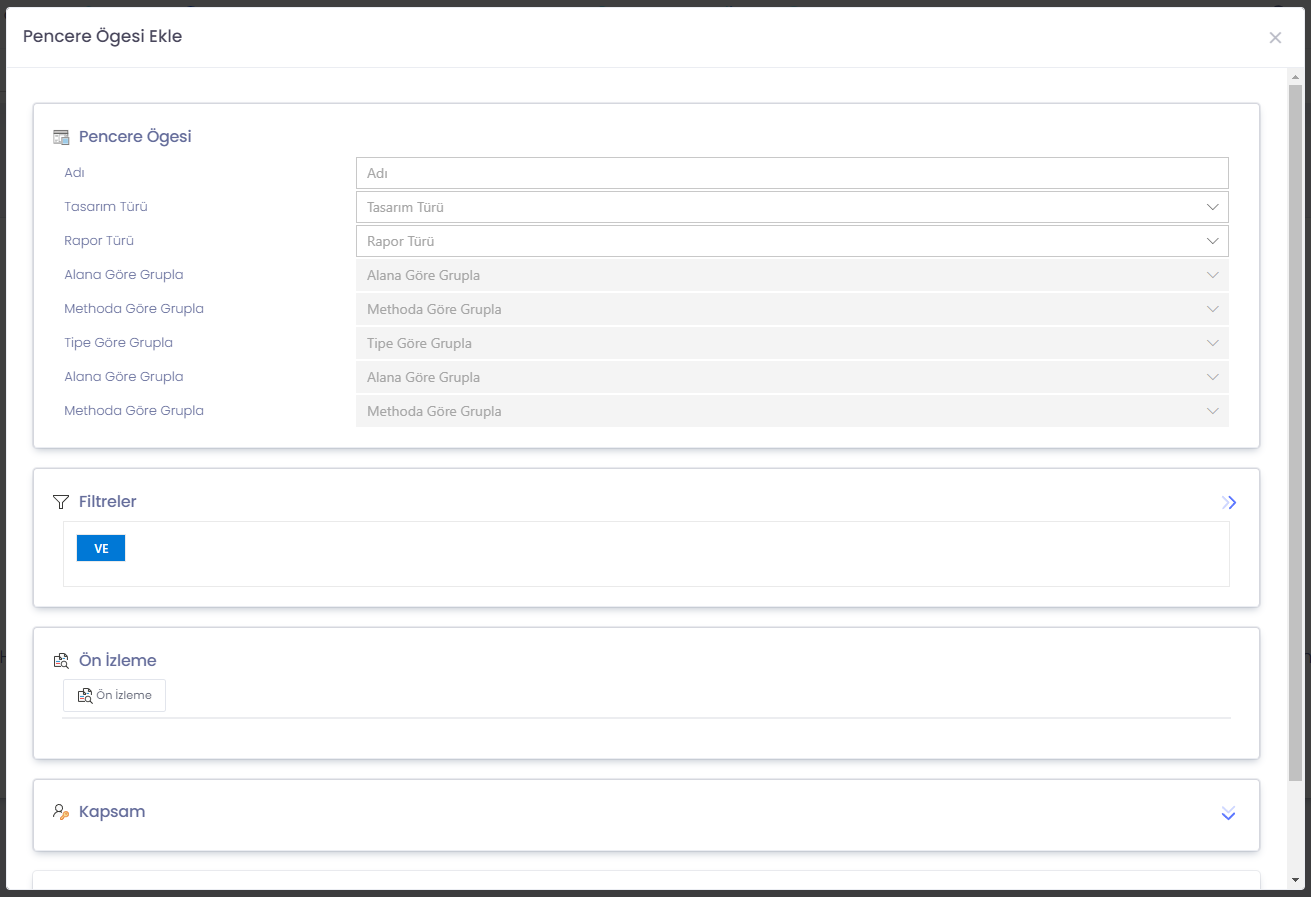Click the Kapsam heading text
Image resolution: width=1311 pixels, height=897 pixels.
click(x=112, y=812)
